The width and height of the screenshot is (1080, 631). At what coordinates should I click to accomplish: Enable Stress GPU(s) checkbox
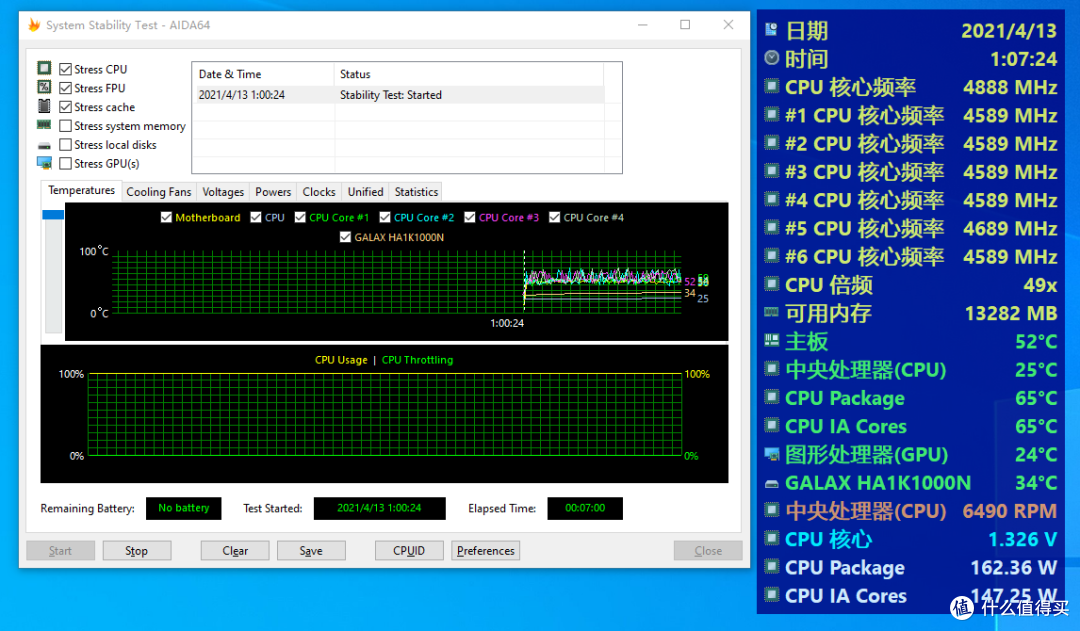65,163
